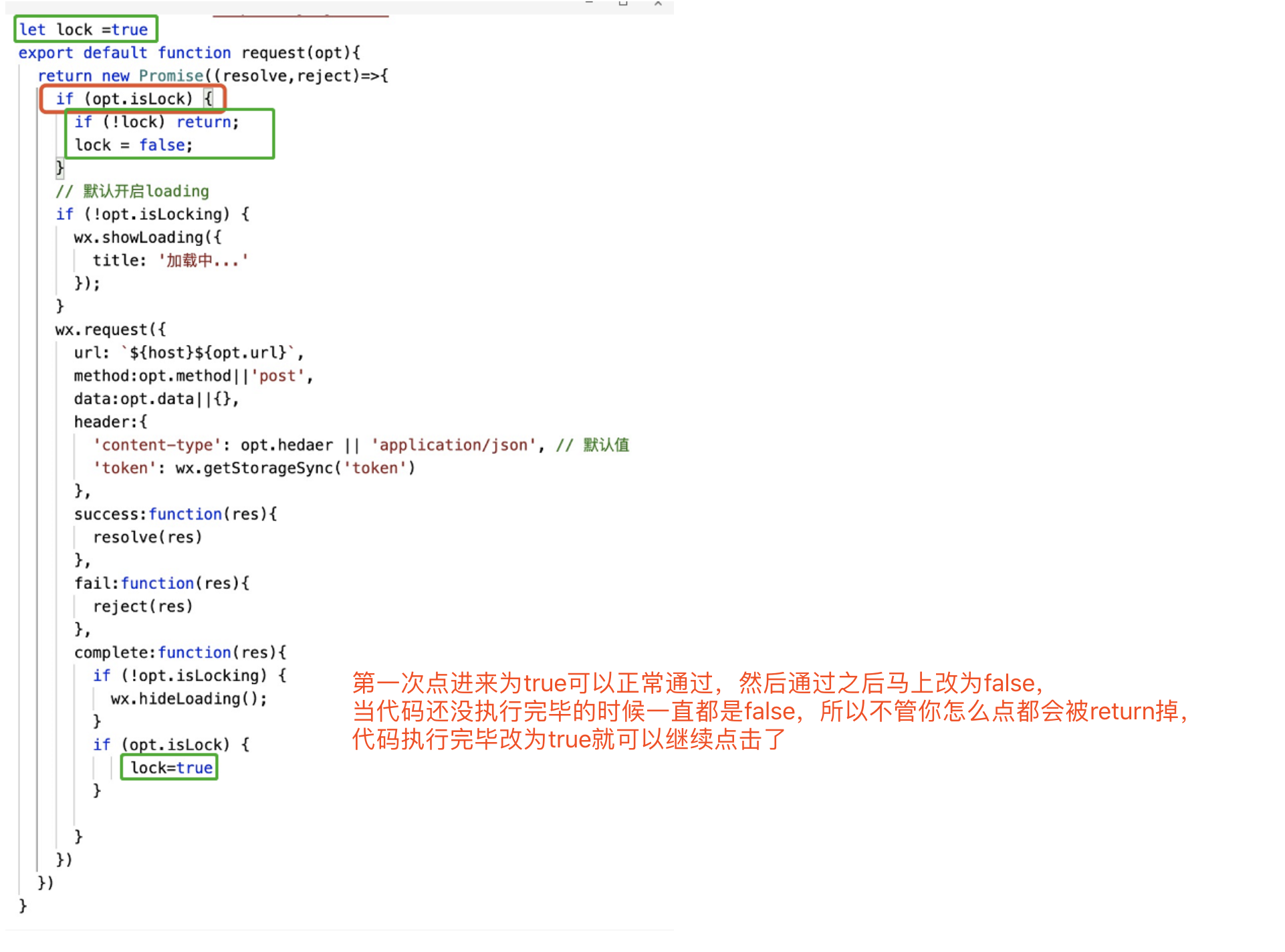The width and height of the screenshot is (1285, 952).
Task: Click the 'export default function request(opt){' line
Action: coord(189,53)
